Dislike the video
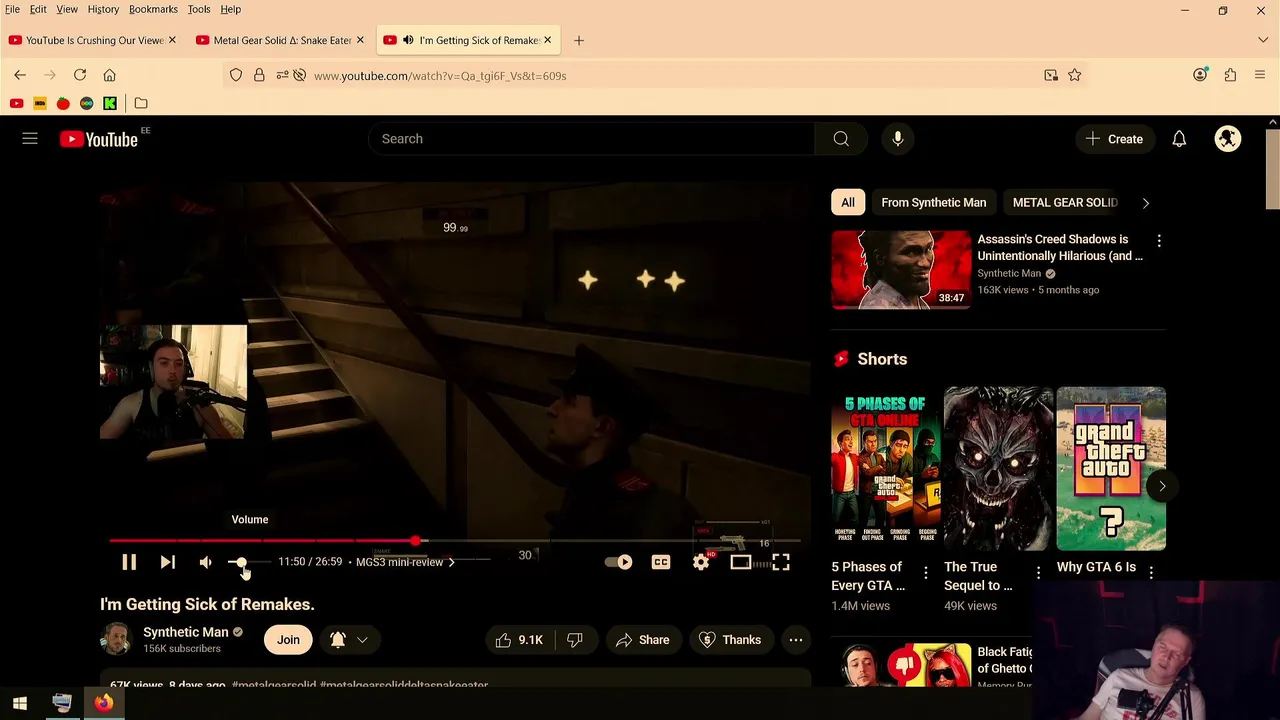1280x720 pixels. coord(575,640)
